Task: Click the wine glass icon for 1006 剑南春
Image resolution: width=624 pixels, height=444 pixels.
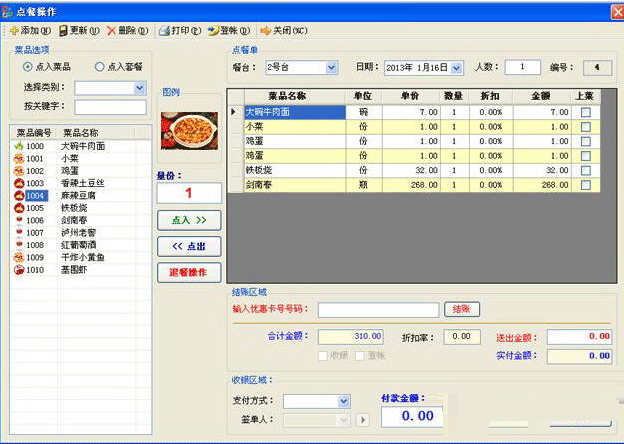Action: (x=19, y=220)
